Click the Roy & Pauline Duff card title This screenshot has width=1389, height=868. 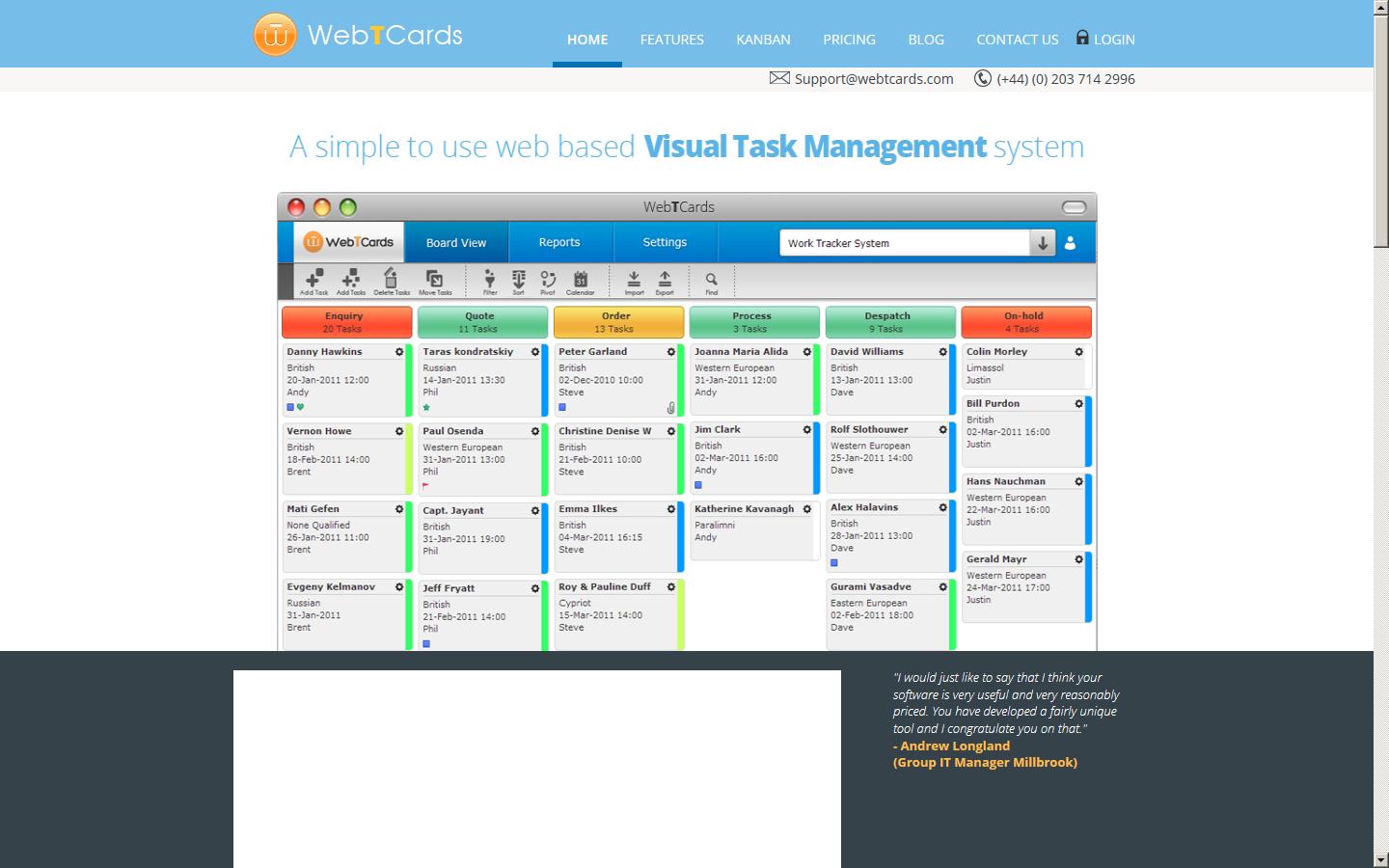pos(605,586)
